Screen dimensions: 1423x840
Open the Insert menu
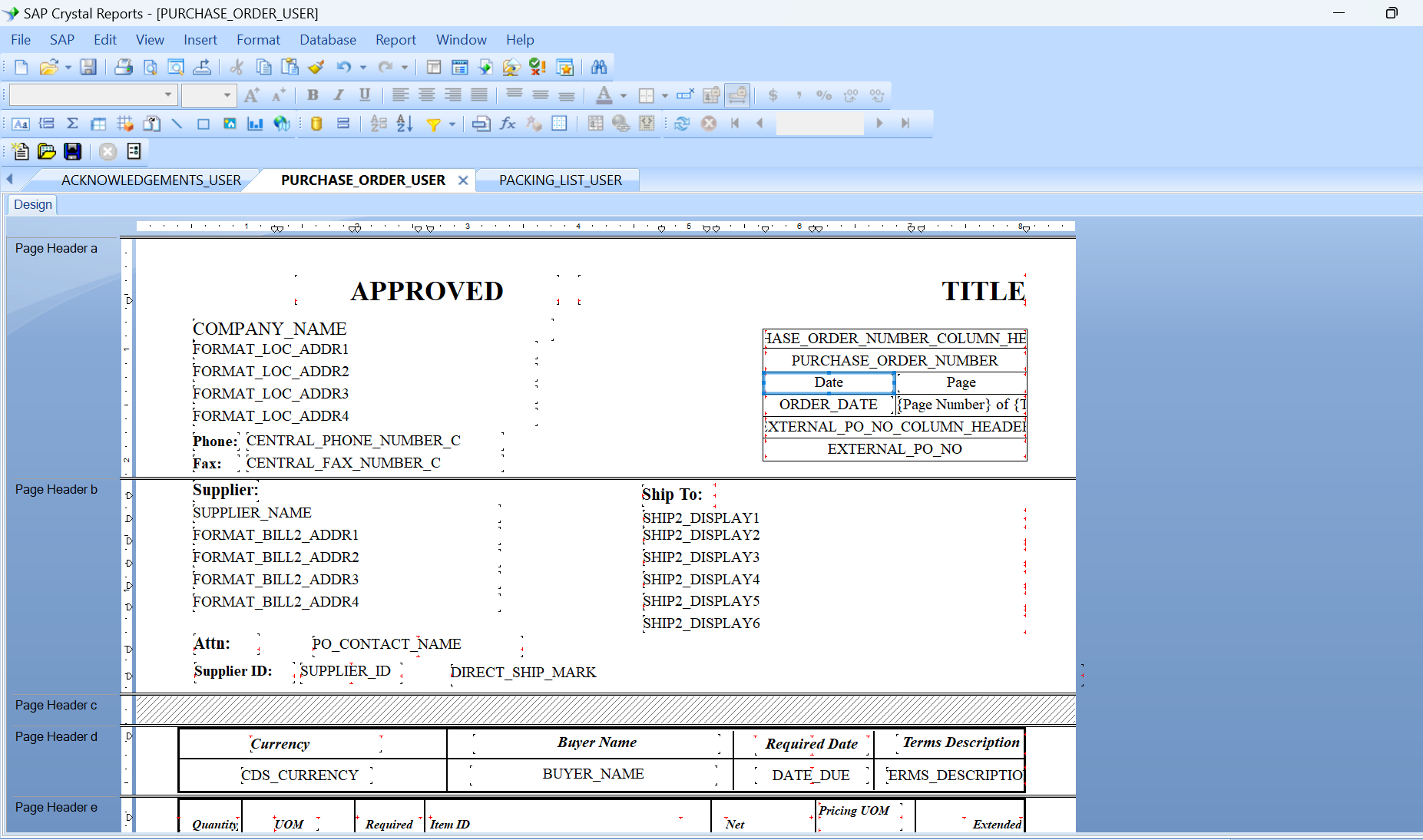[200, 40]
